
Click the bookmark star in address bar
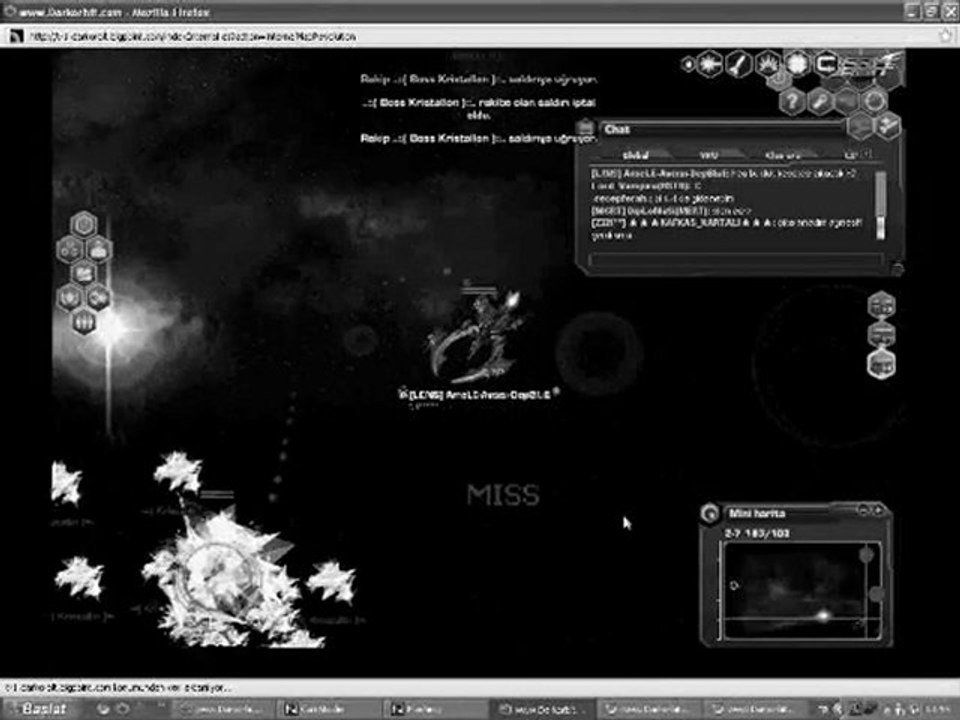tap(947, 36)
